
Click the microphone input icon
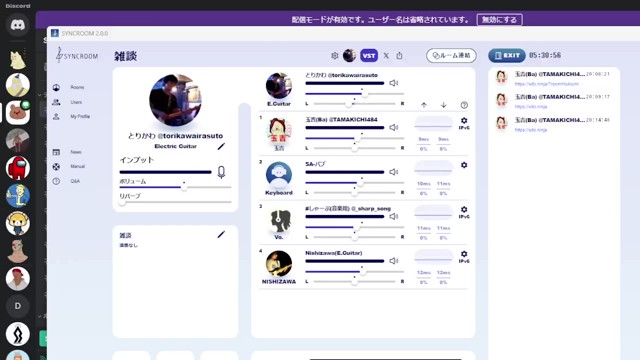point(221,172)
